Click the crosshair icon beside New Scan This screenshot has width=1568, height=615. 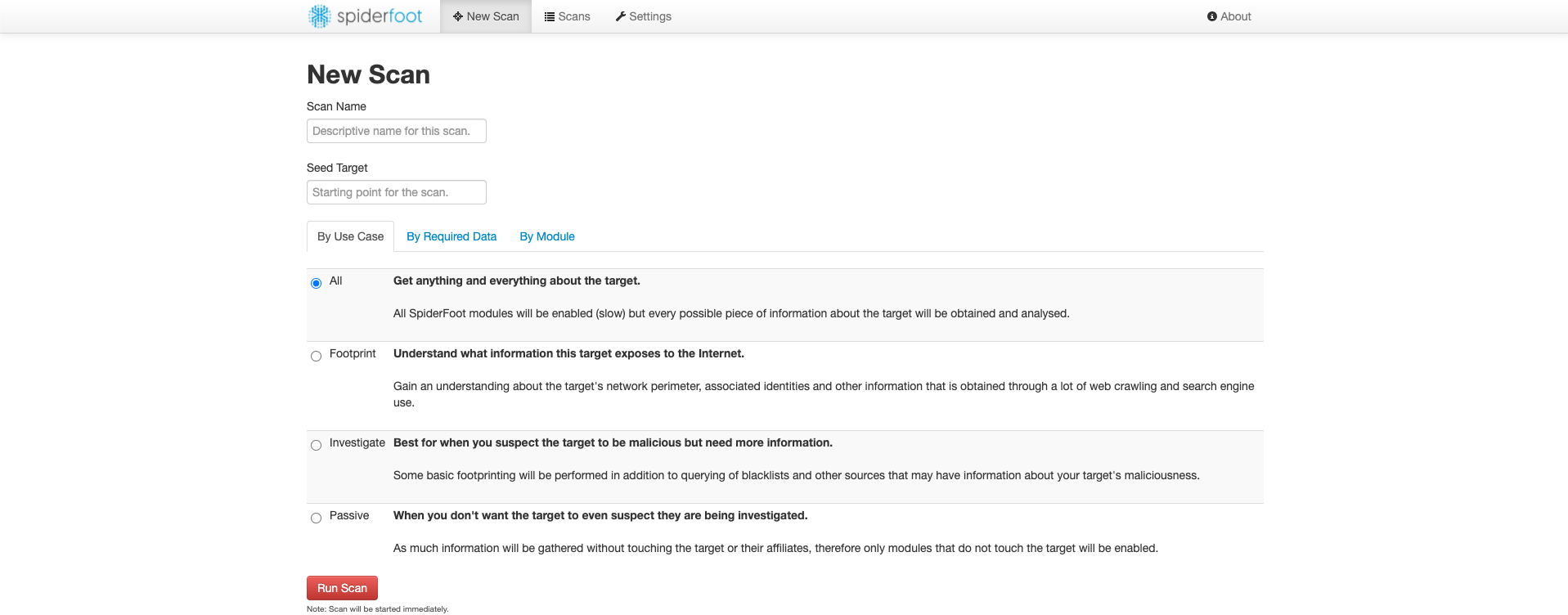pyautogui.click(x=457, y=16)
